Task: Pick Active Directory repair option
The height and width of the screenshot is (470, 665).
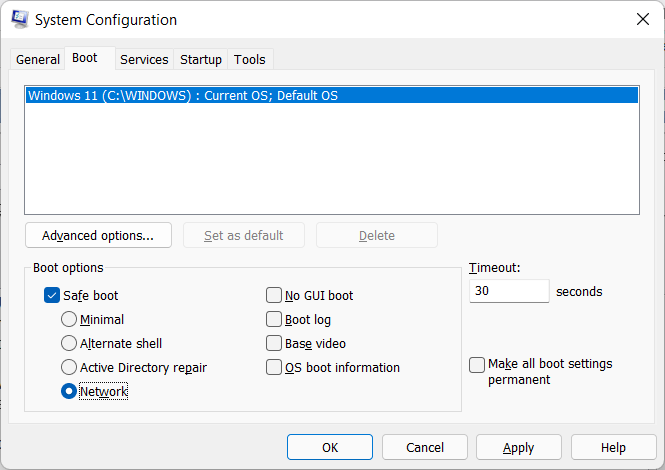Action: pyautogui.click(x=69, y=368)
